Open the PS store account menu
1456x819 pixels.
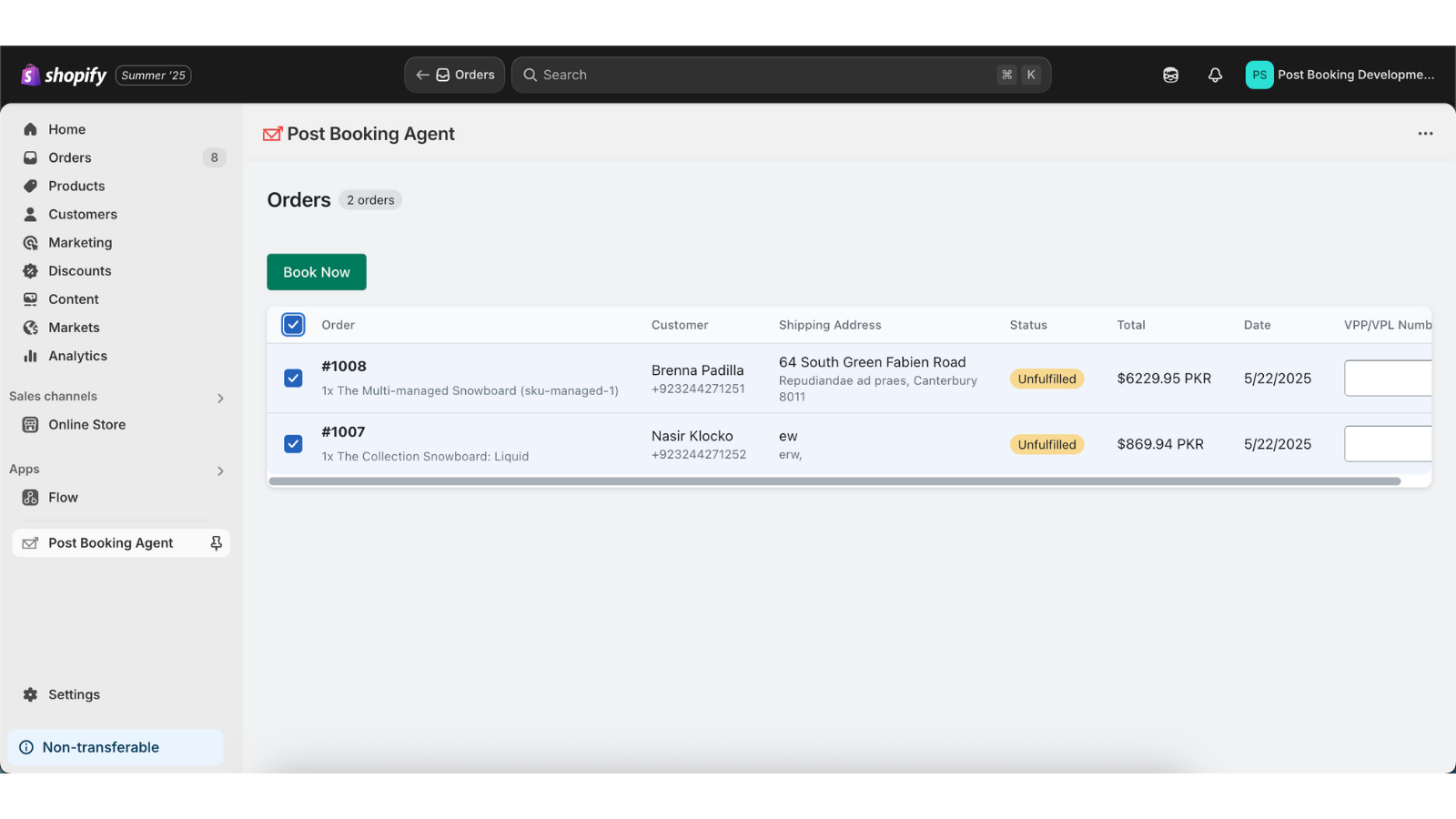(x=1340, y=75)
